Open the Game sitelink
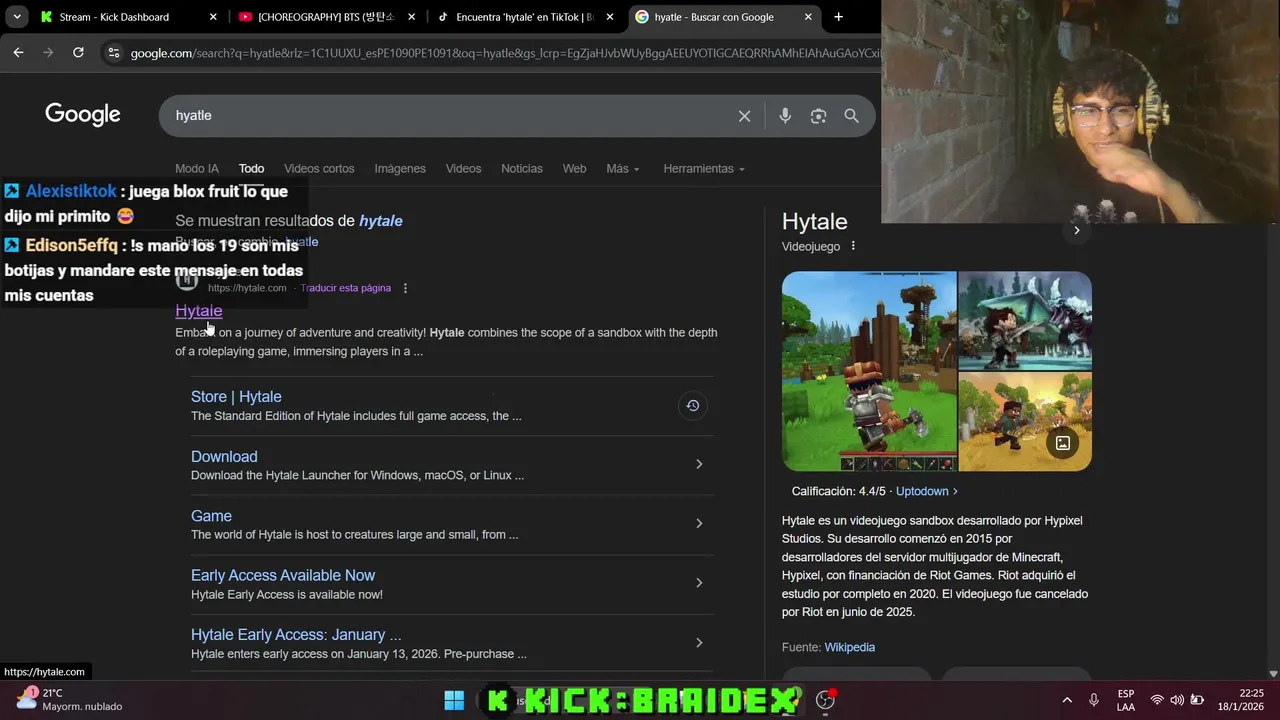1280x720 pixels. 211,516
